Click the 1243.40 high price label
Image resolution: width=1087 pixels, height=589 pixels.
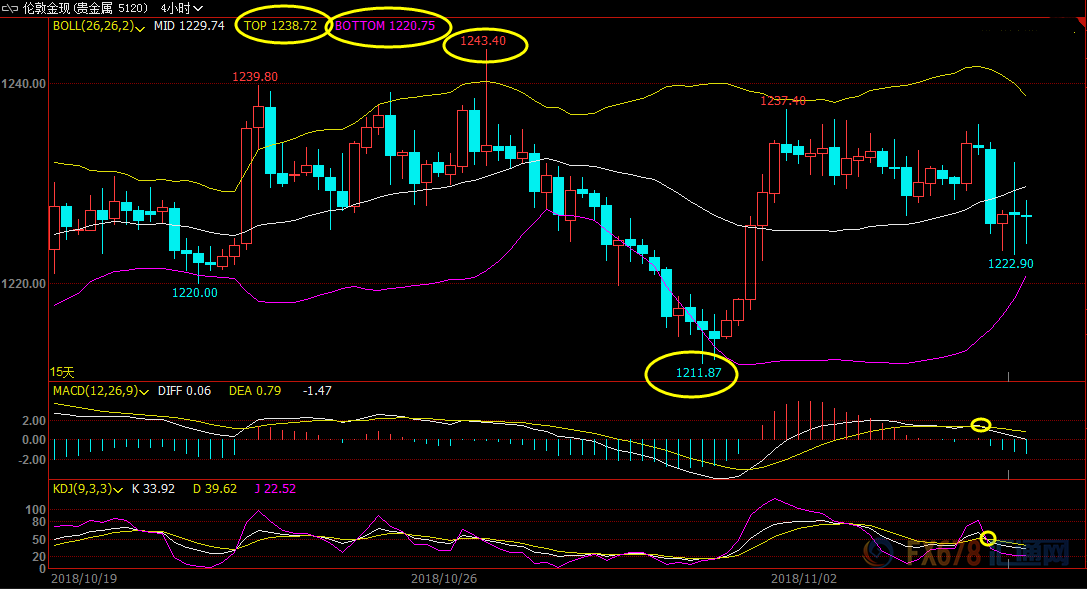click(484, 41)
